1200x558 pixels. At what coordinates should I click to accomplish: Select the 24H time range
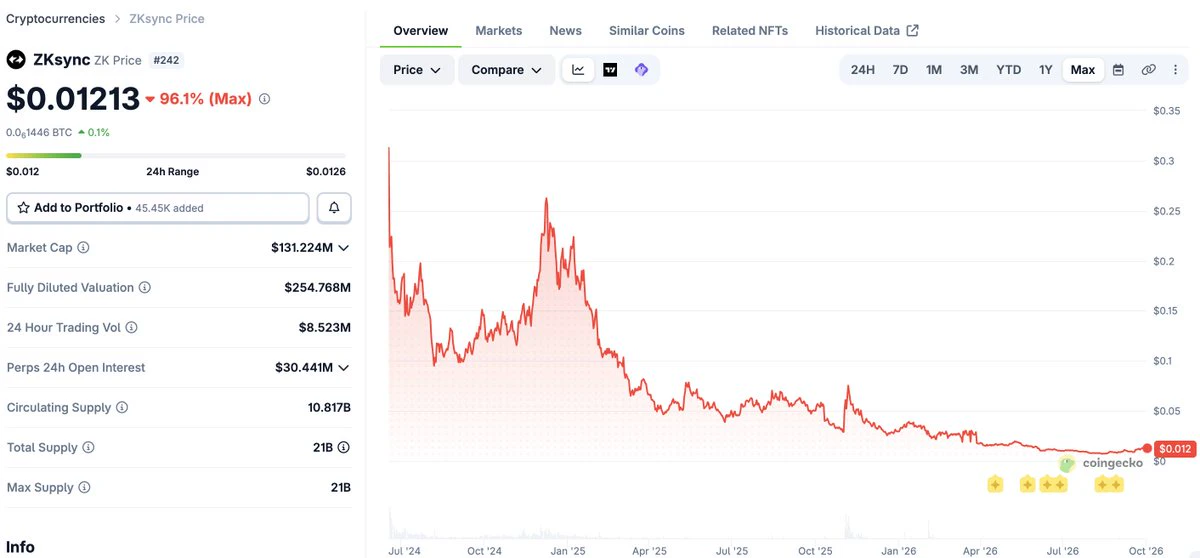pos(862,70)
